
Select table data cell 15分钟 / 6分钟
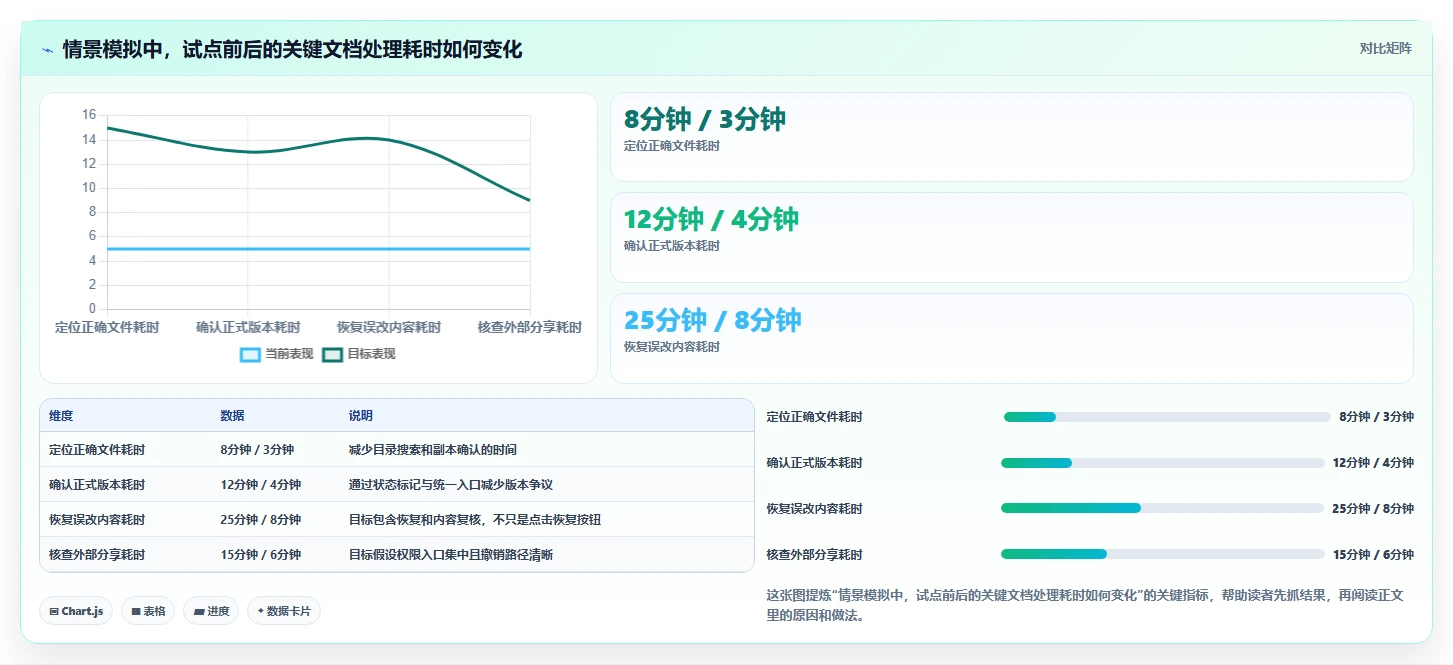point(260,555)
